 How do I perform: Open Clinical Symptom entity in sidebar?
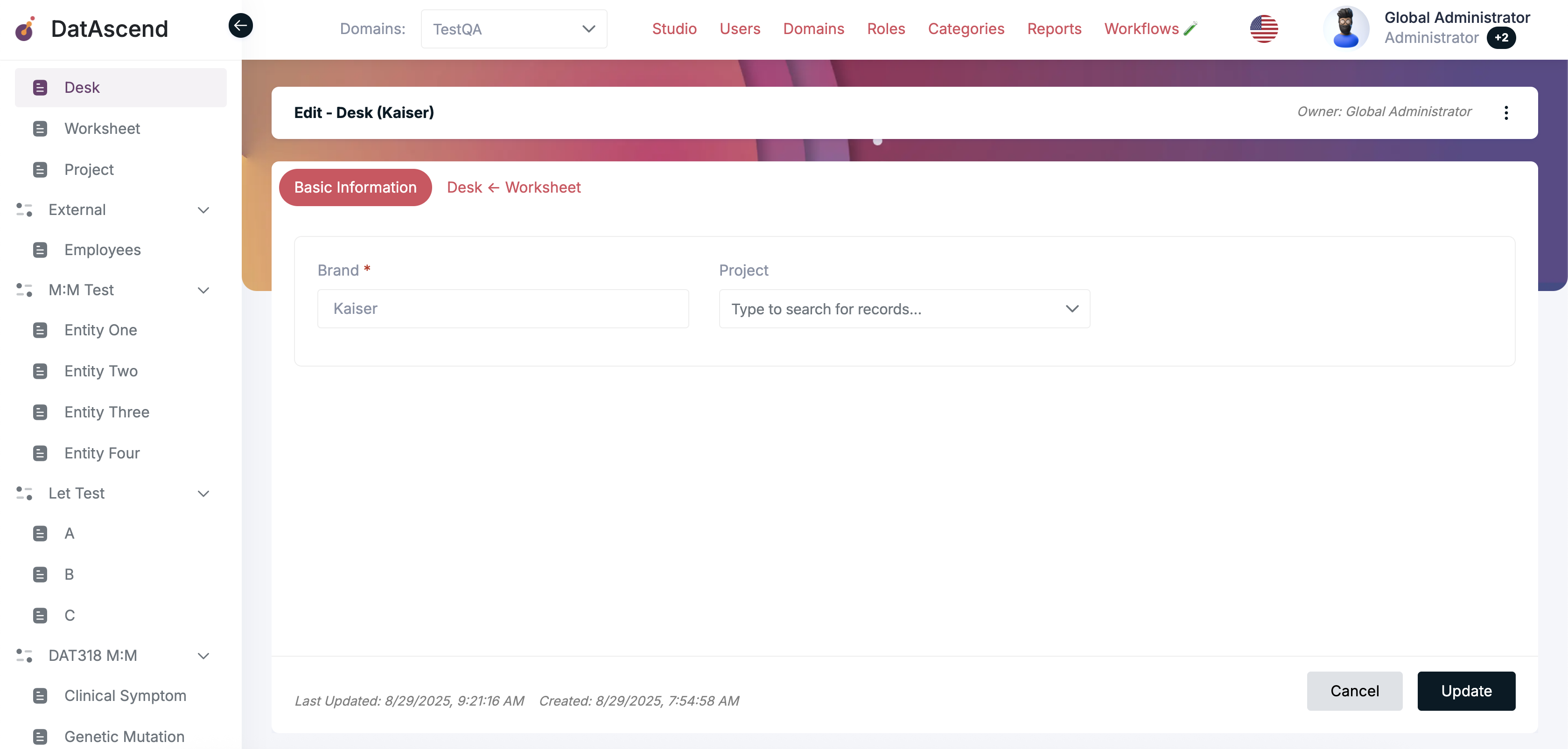click(125, 695)
